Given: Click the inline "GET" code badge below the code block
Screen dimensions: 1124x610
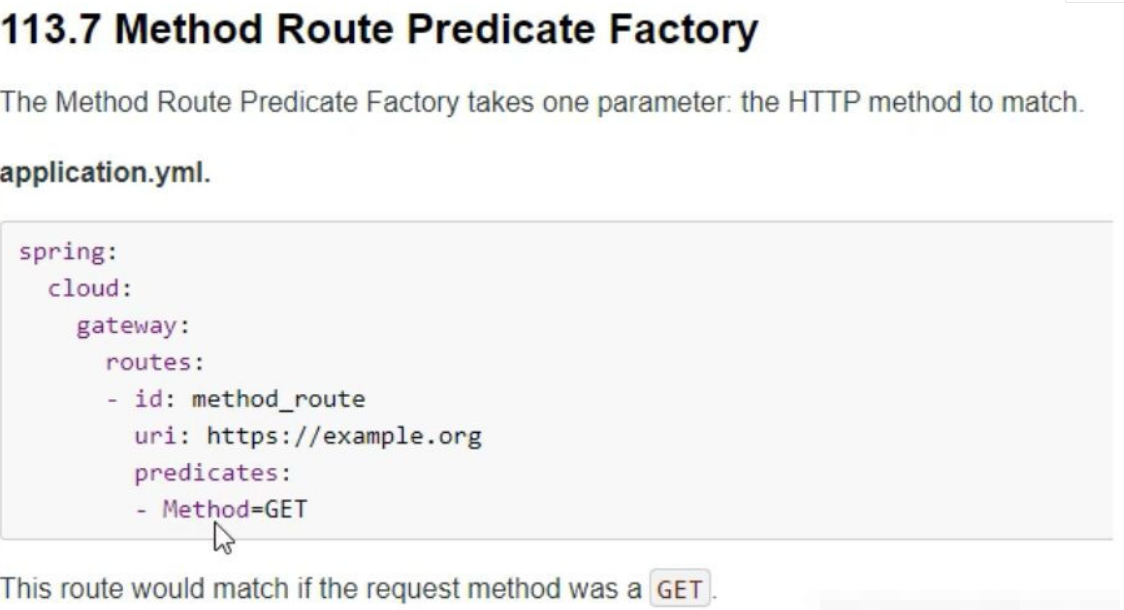Looking at the screenshot, I should [680, 590].
